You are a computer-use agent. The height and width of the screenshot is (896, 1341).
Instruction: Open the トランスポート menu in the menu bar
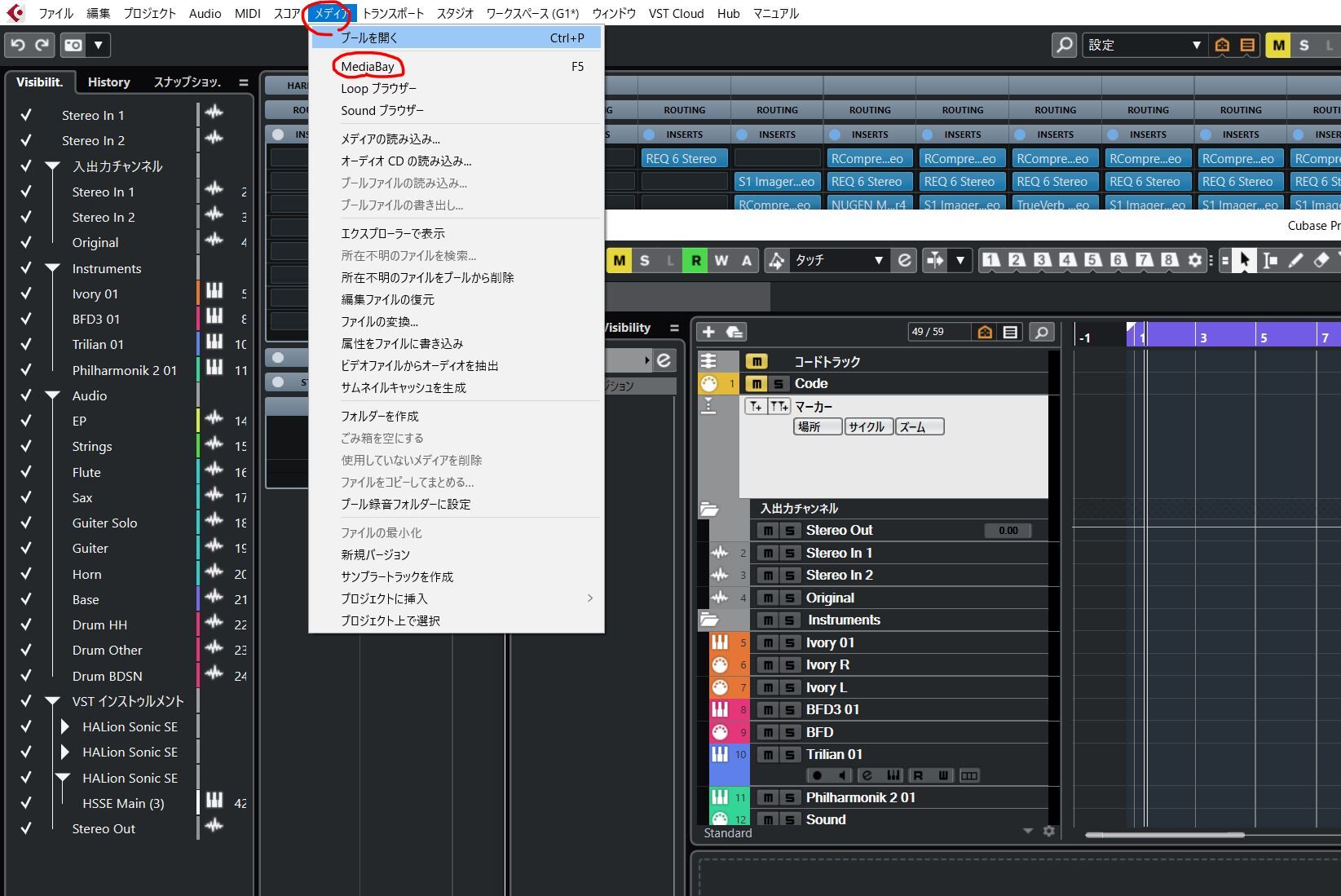[393, 13]
